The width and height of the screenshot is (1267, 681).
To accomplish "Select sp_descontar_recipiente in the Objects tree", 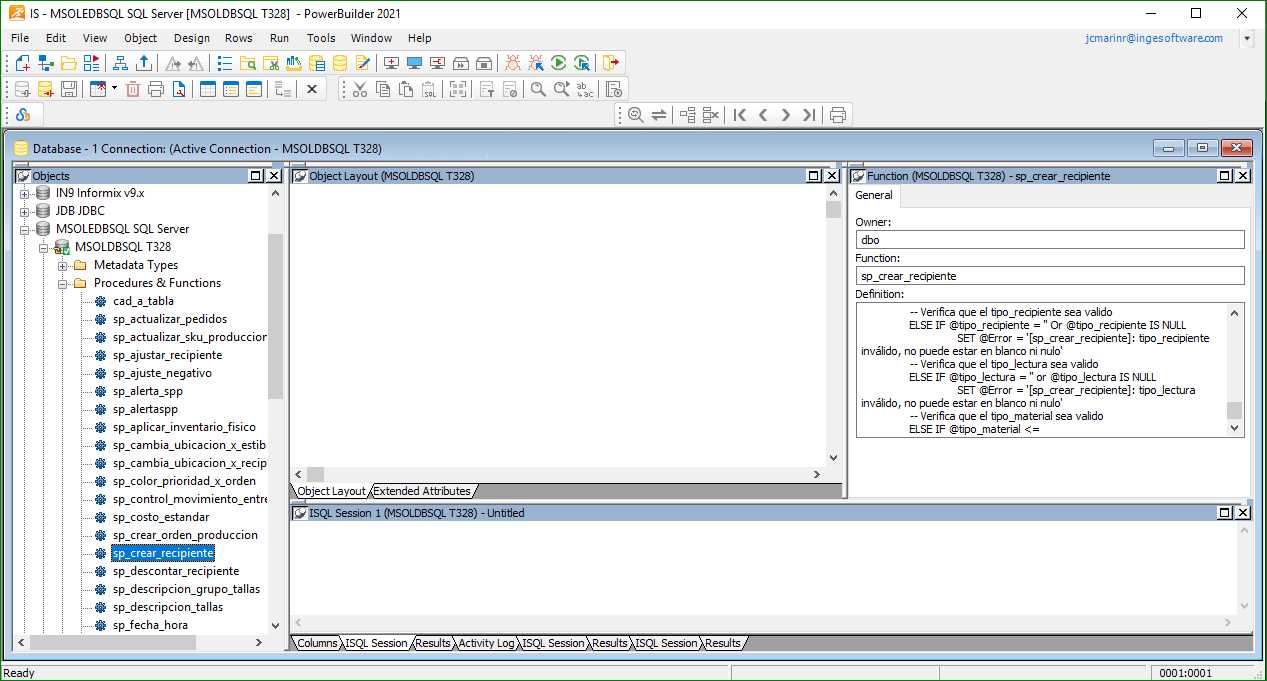I will [175, 571].
